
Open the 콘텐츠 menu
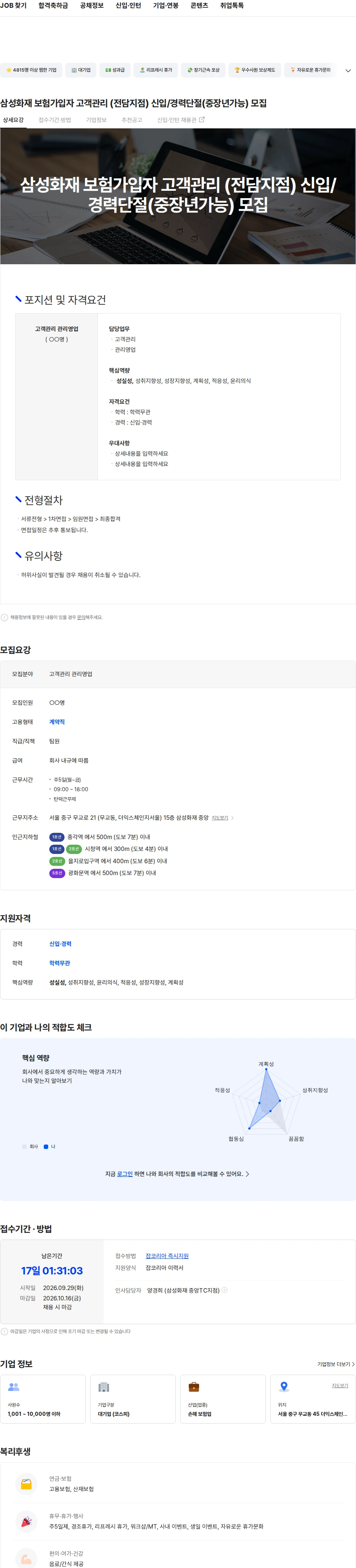(199, 6)
